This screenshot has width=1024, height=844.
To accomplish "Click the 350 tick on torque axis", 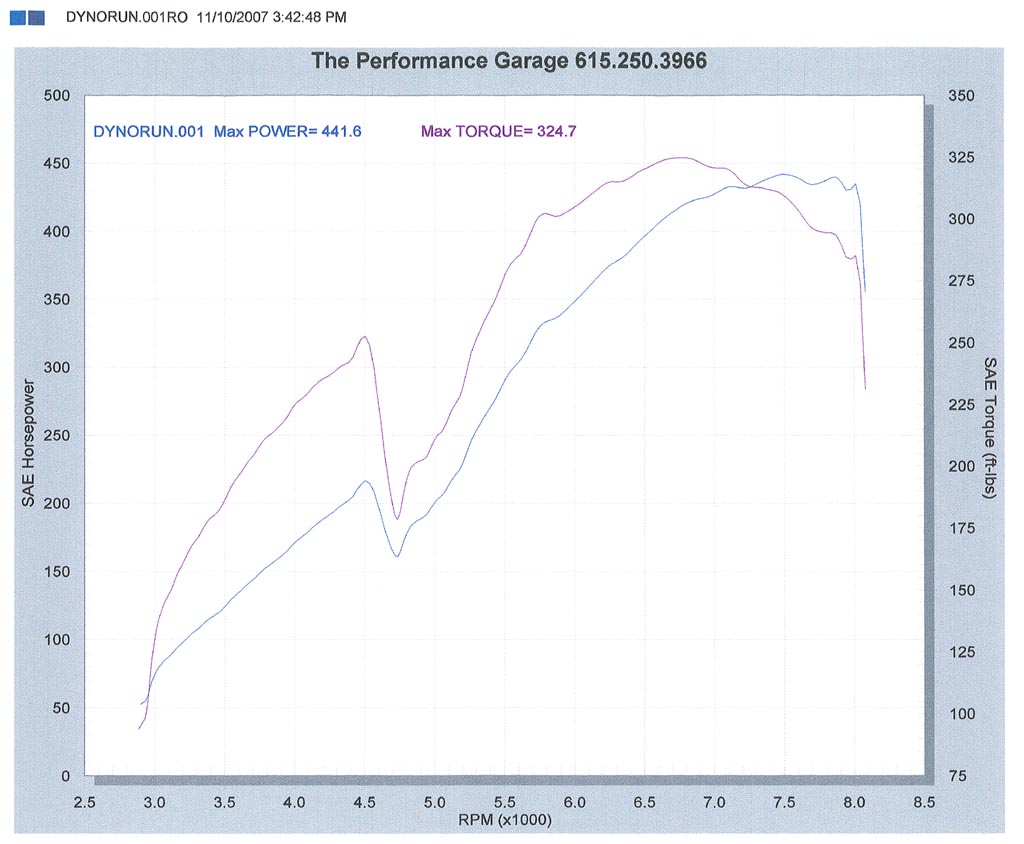I will point(958,96).
